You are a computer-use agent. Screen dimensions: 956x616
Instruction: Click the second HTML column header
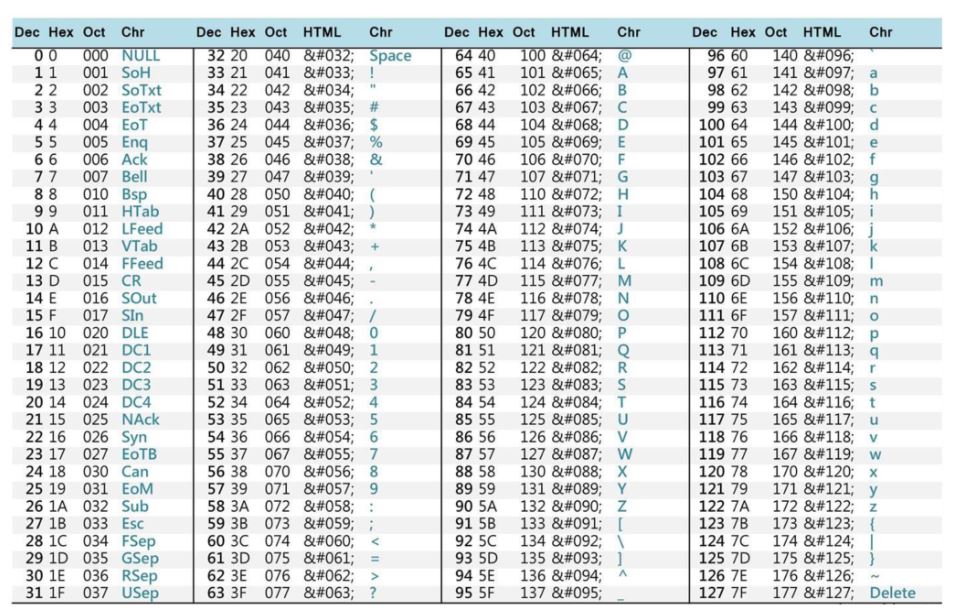pos(570,32)
